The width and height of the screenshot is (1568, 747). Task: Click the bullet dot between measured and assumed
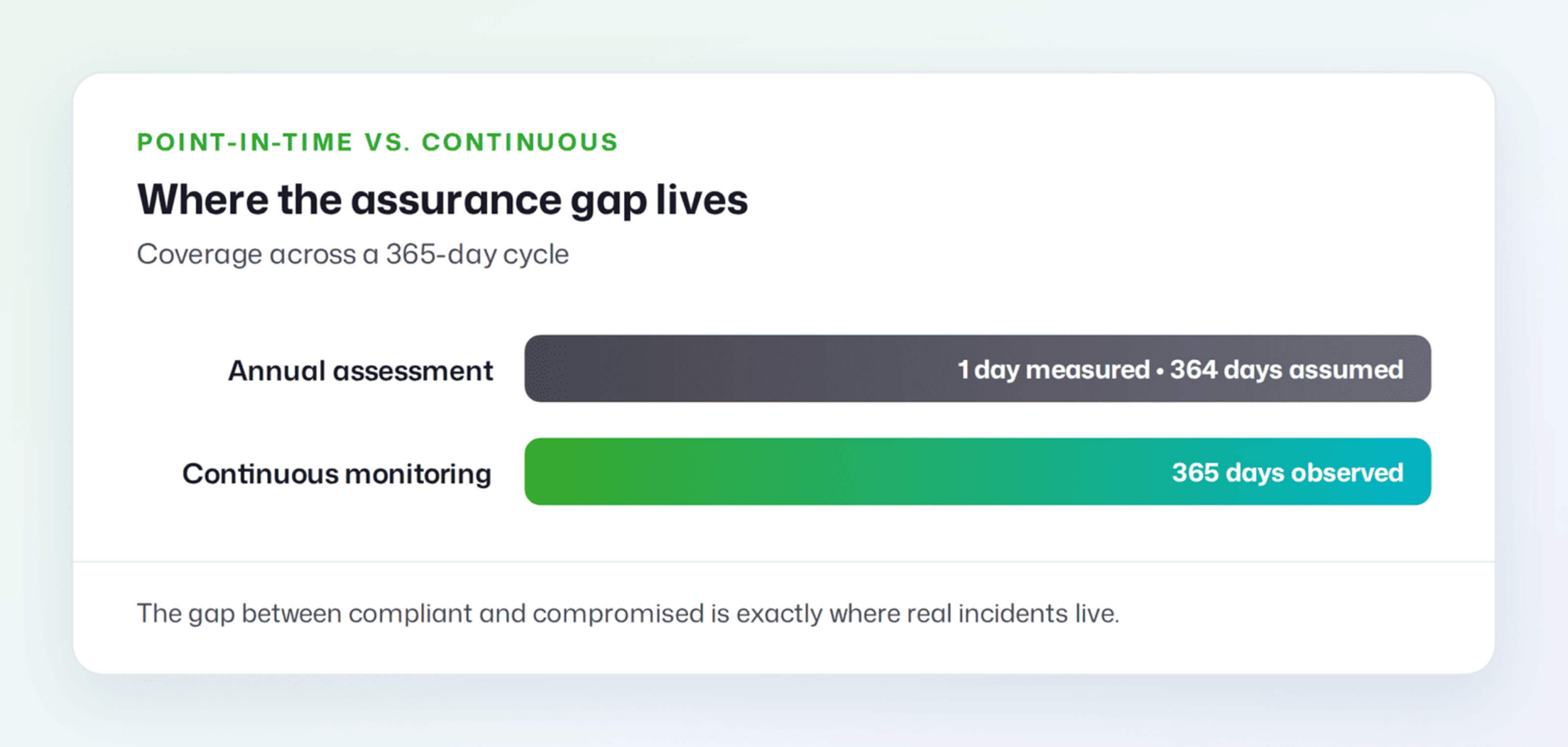point(1160,371)
